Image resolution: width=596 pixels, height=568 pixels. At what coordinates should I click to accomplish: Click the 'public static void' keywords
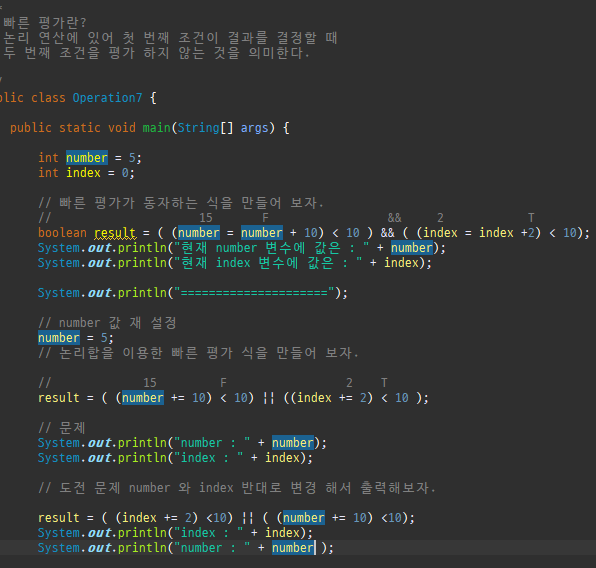click(73, 128)
